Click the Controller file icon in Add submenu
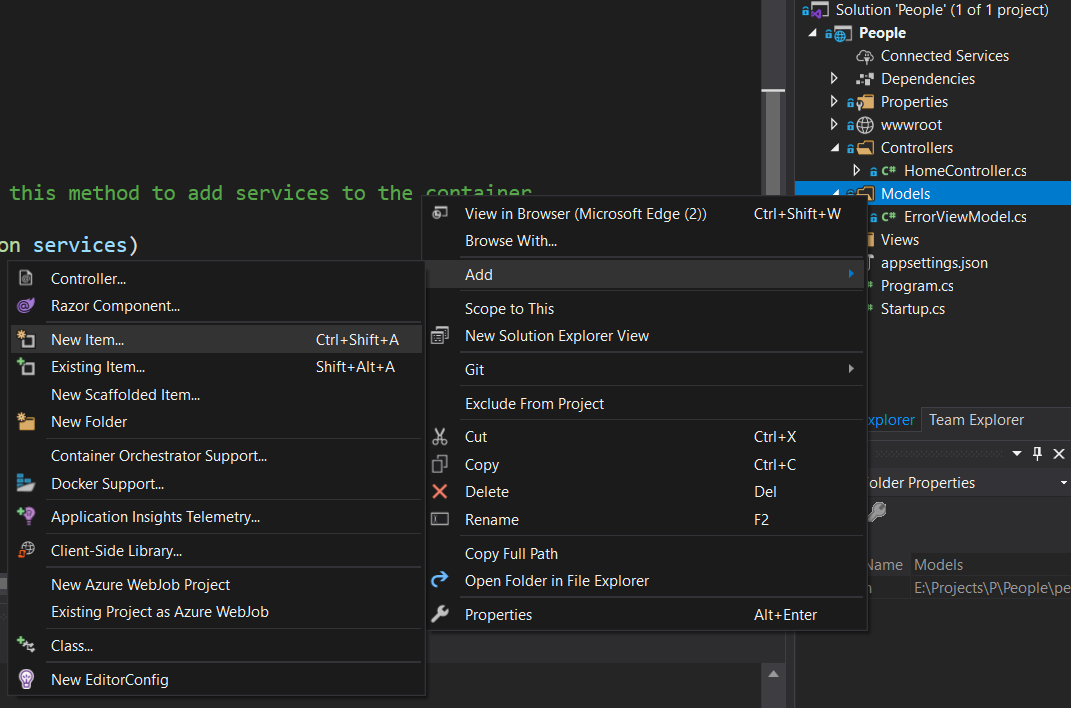1071x708 pixels. [26, 278]
